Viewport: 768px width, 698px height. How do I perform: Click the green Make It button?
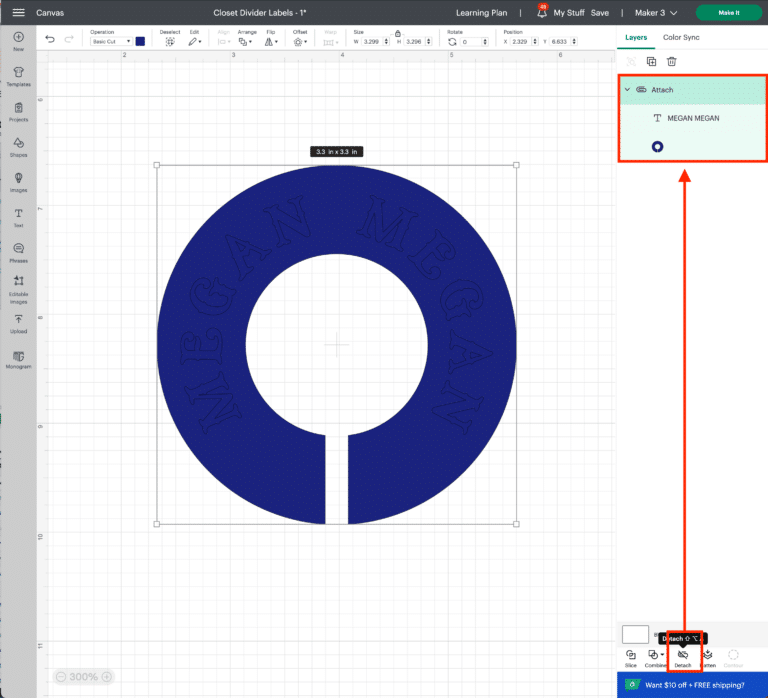(x=728, y=13)
